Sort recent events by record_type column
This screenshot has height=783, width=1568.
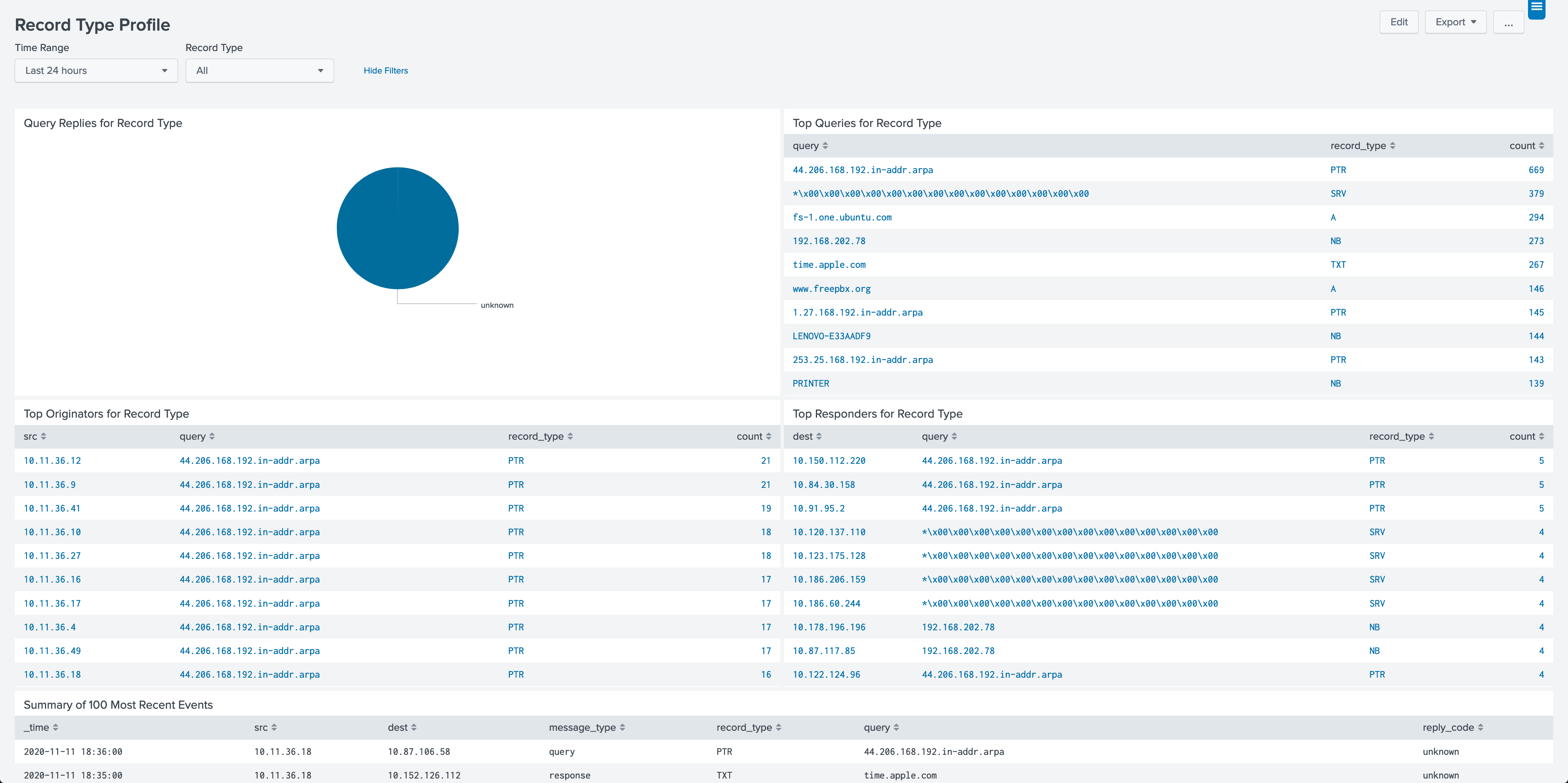(x=749, y=727)
